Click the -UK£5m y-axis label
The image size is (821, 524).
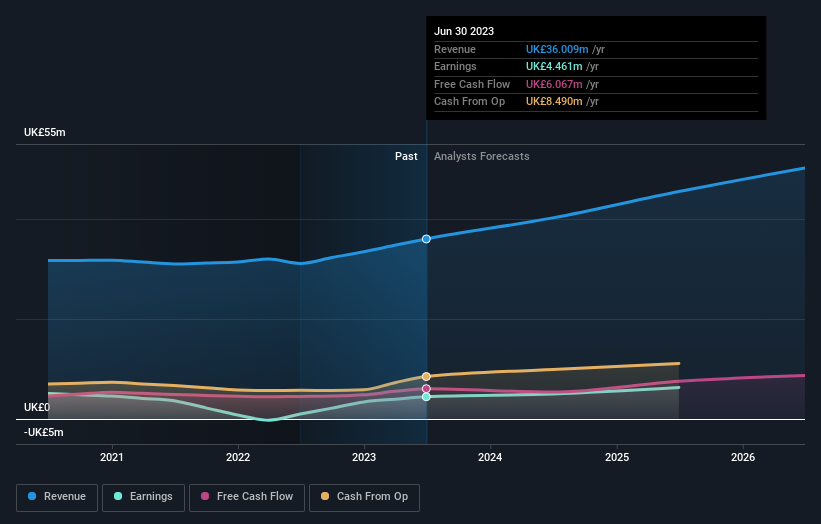(x=43, y=432)
